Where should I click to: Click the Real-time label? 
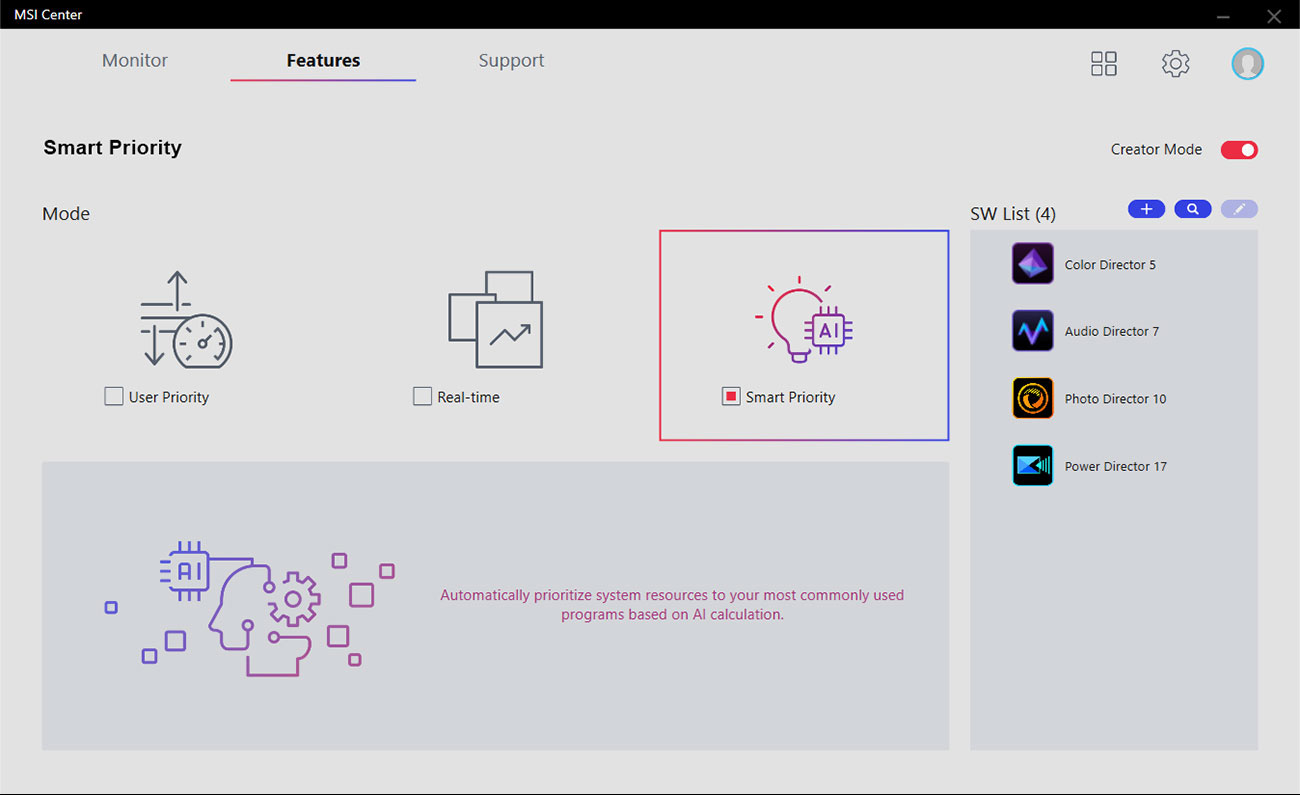point(468,397)
